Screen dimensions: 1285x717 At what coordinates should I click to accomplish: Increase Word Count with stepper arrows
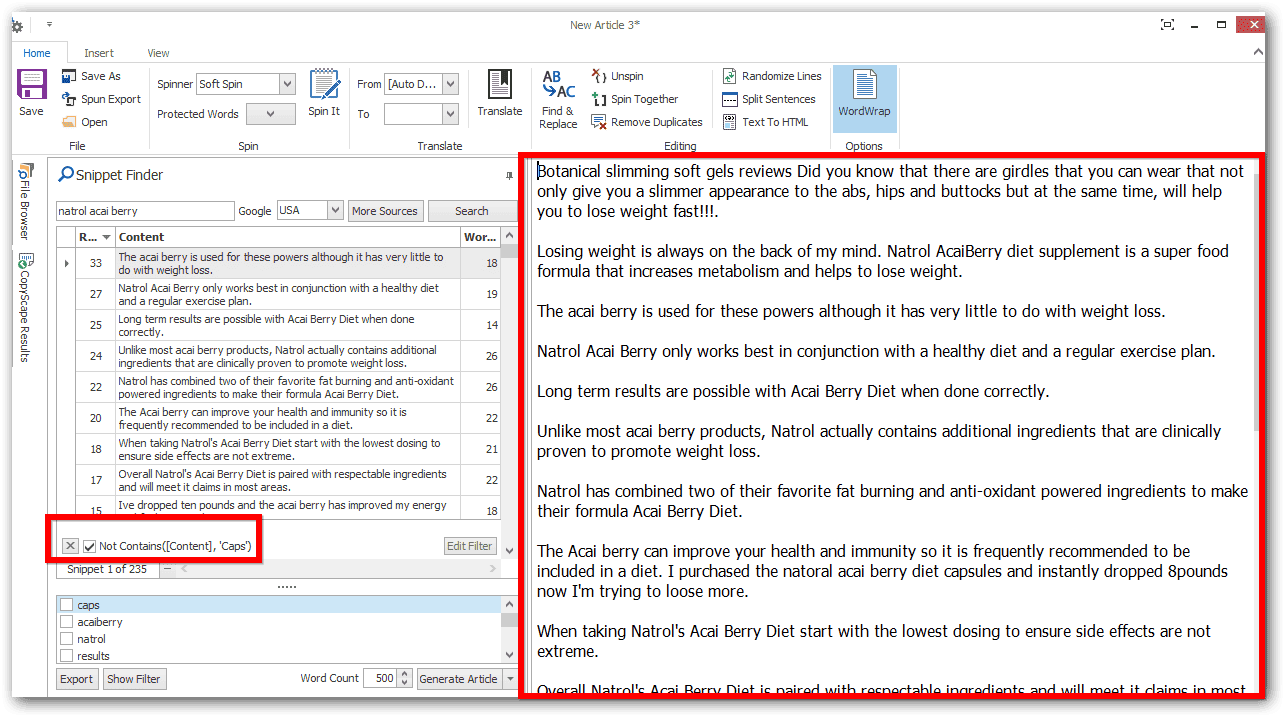[x=405, y=674]
